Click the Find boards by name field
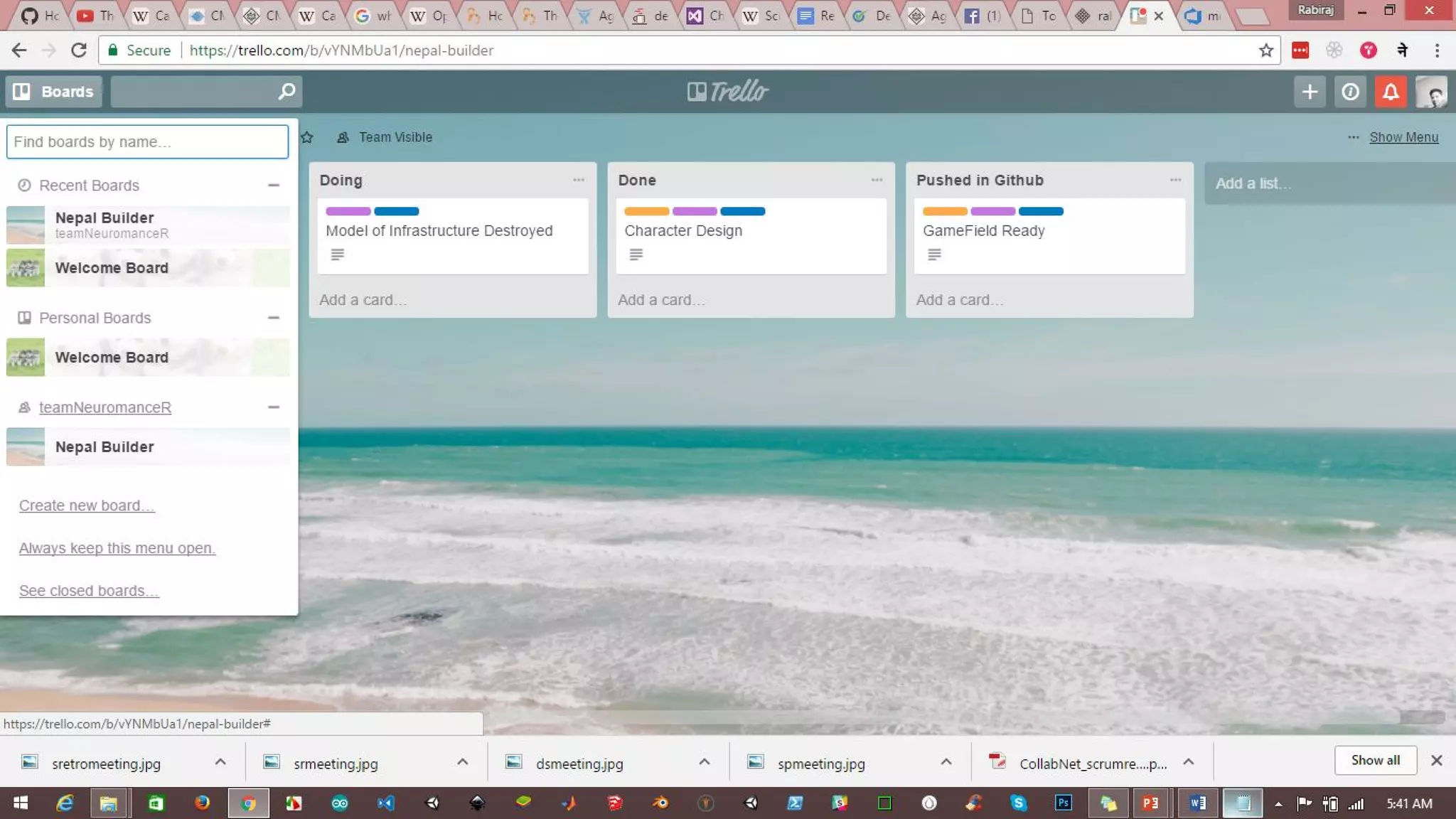This screenshot has height=819, width=1456. (x=147, y=141)
